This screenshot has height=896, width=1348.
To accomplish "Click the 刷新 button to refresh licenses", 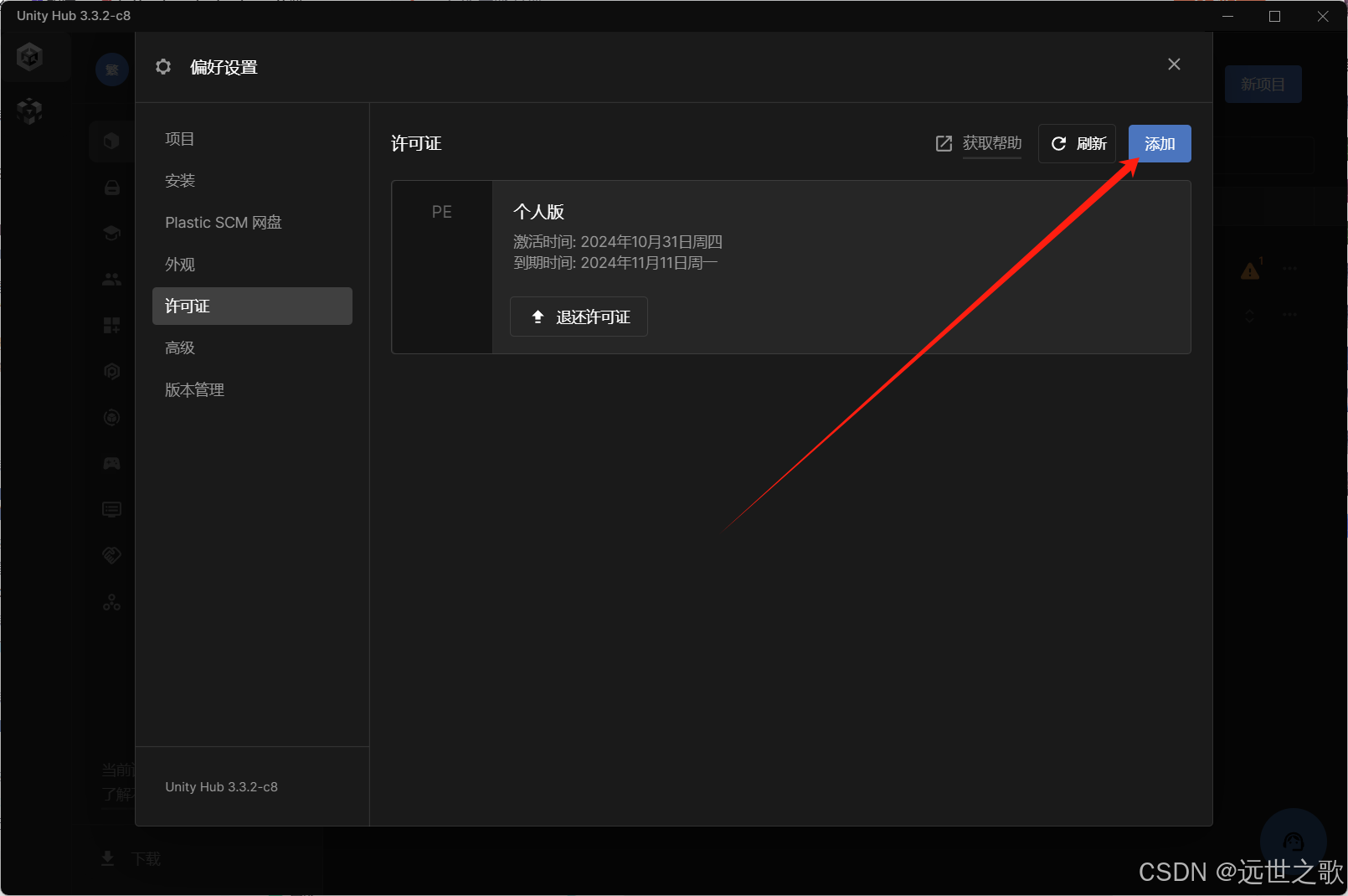I will (x=1078, y=144).
